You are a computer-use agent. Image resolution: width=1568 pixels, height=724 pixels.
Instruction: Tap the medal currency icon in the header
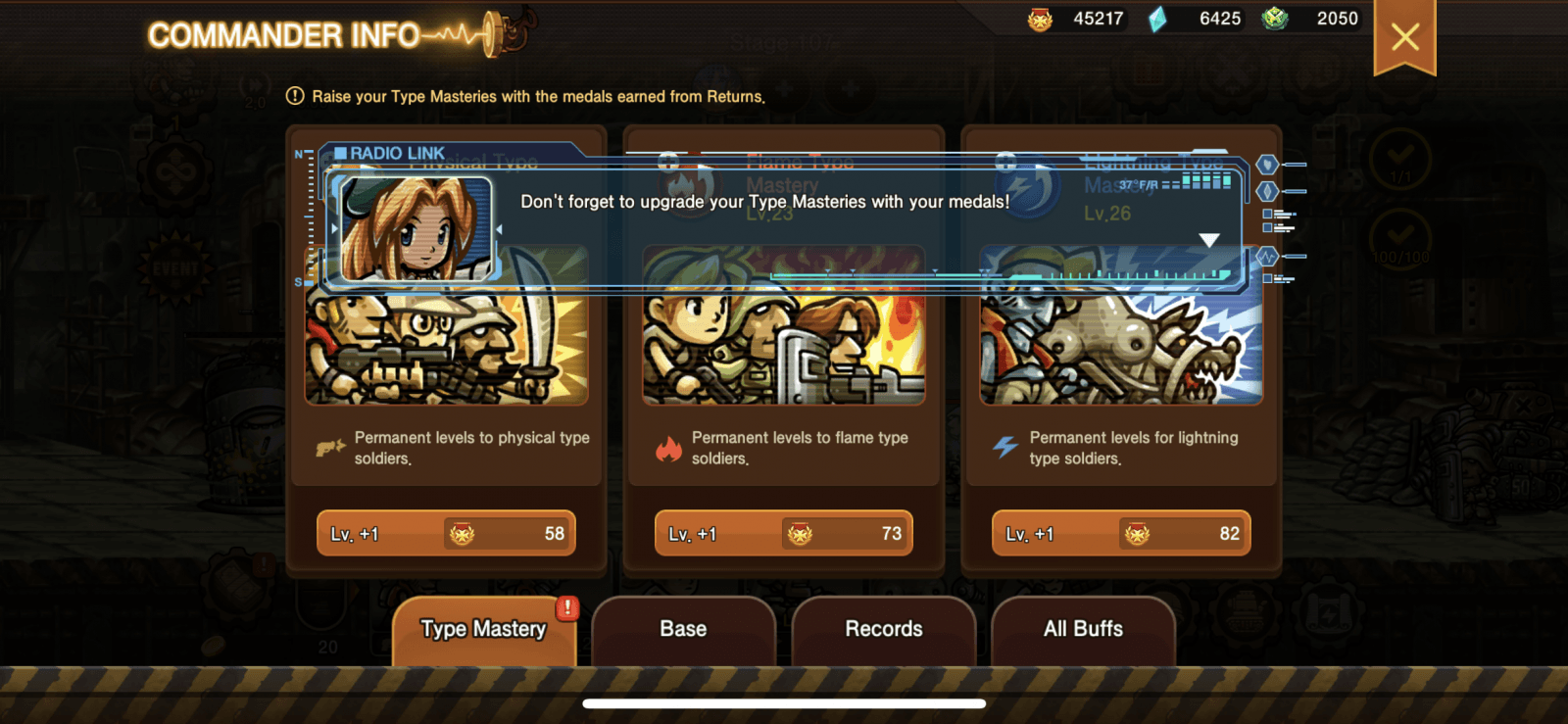pos(1040,19)
